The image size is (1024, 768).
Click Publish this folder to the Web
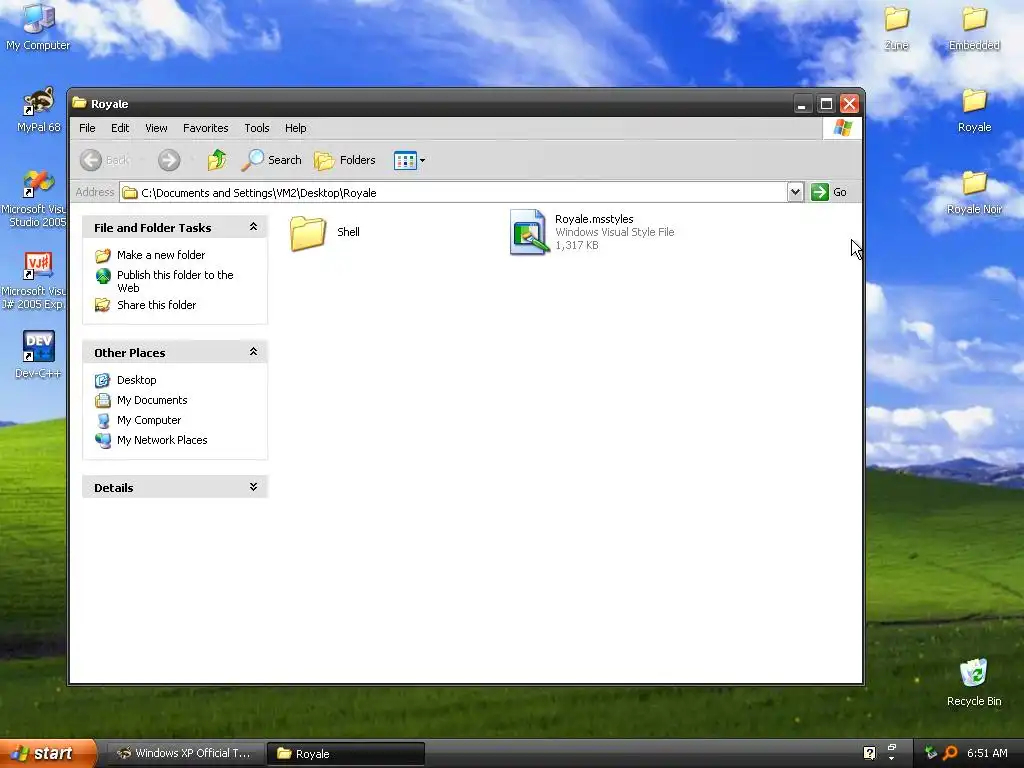tap(175, 281)
